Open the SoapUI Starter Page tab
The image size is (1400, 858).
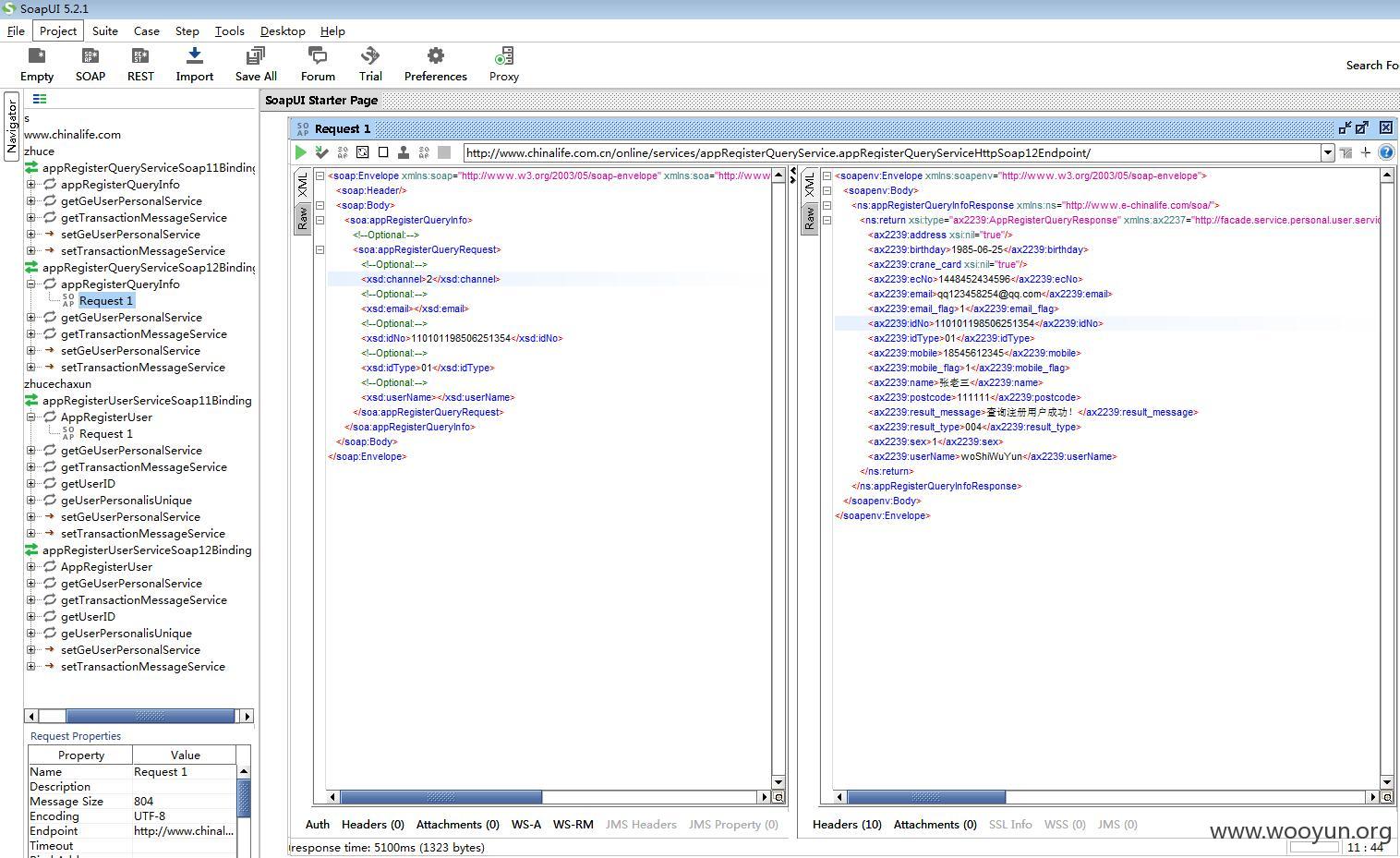[321, 100]
